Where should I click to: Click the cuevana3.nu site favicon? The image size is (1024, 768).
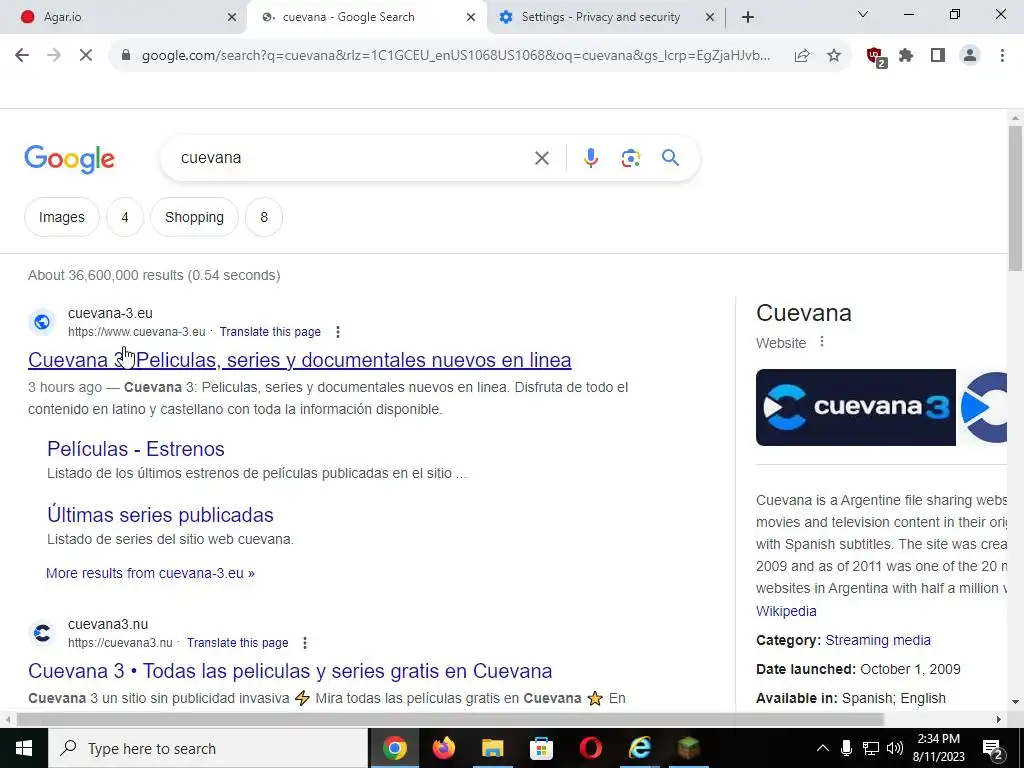(x=42, y=633)
